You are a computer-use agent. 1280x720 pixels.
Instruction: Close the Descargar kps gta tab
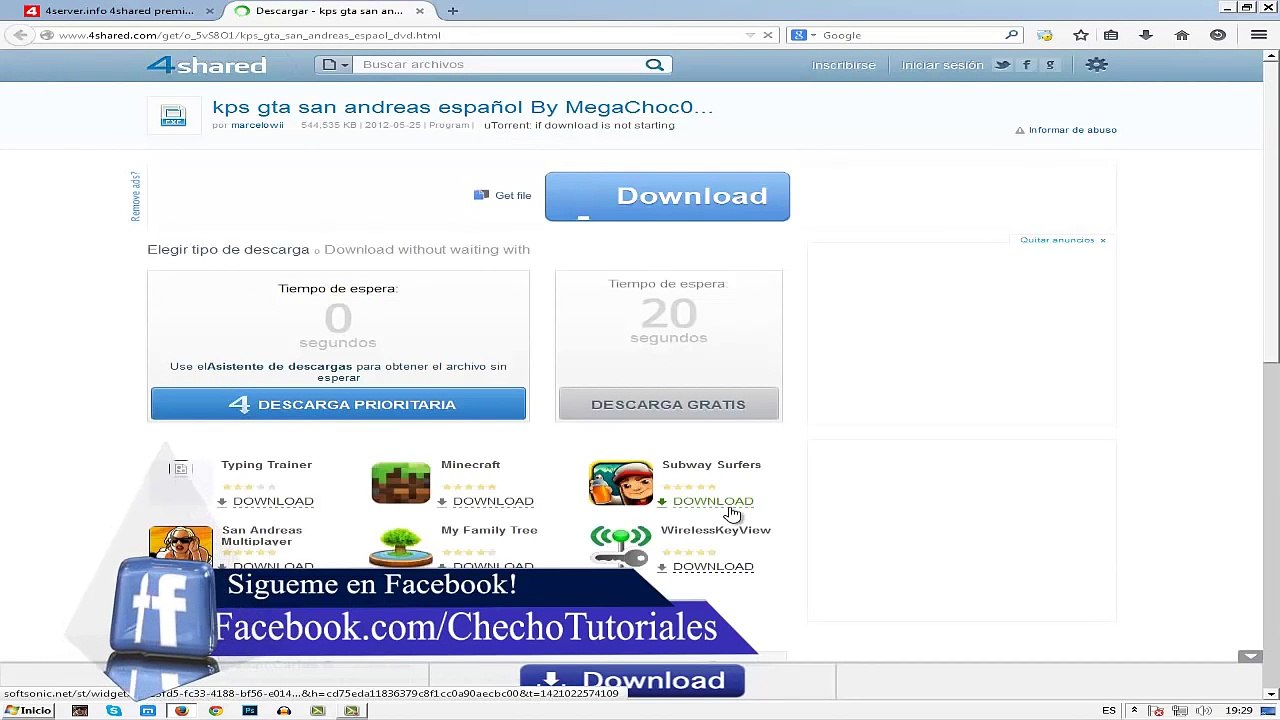click(x=420, y=11)
